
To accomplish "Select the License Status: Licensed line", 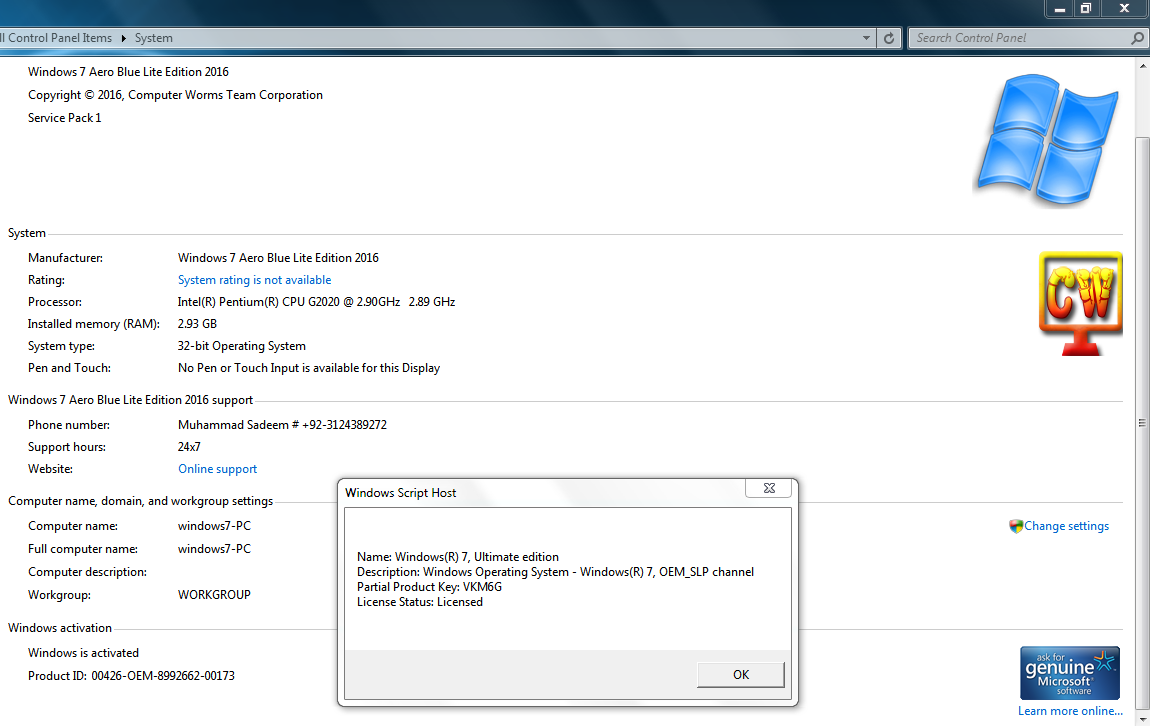I will coord(420,602).
